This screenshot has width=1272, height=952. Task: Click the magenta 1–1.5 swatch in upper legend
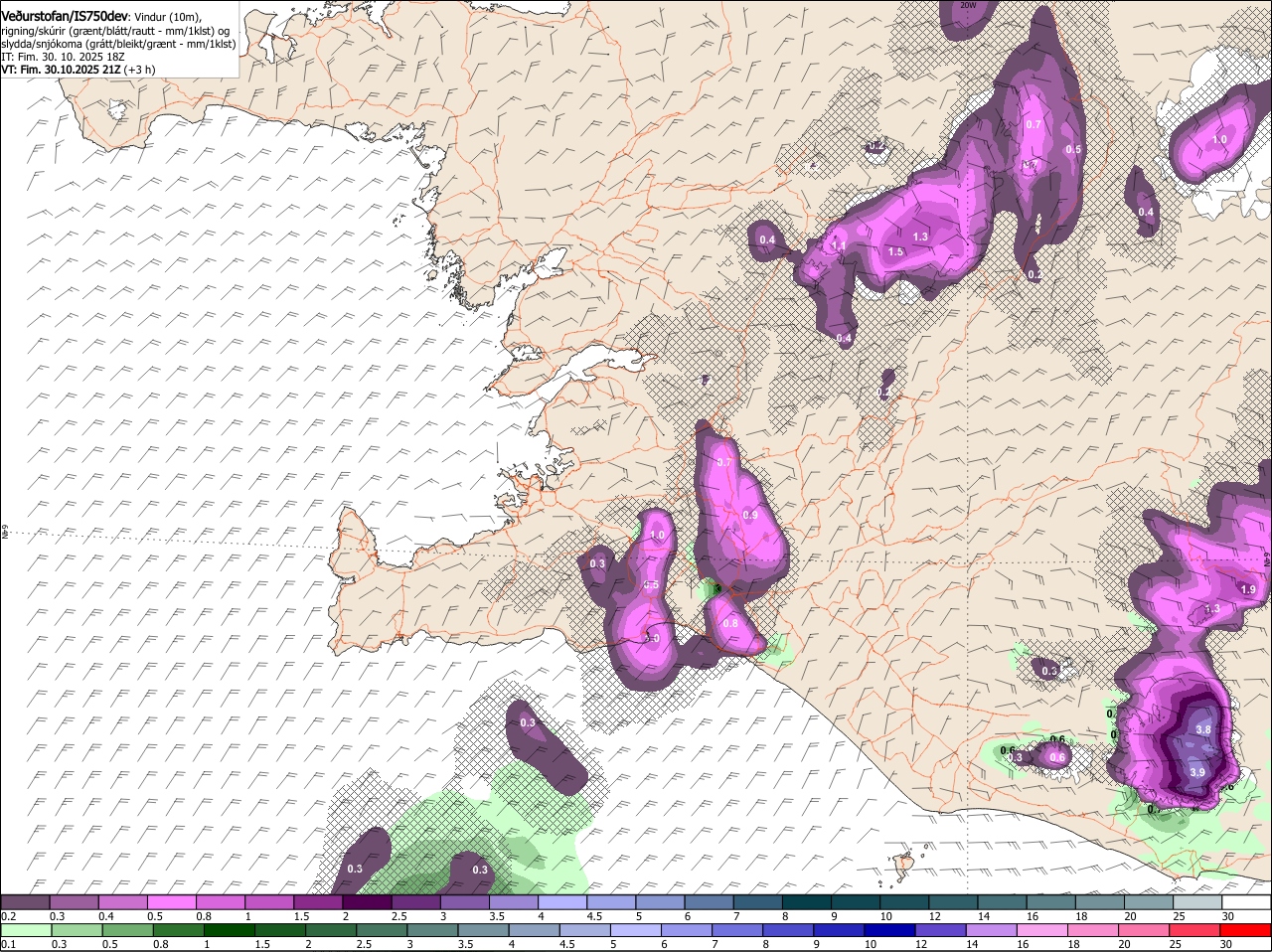tap(270, 902)
